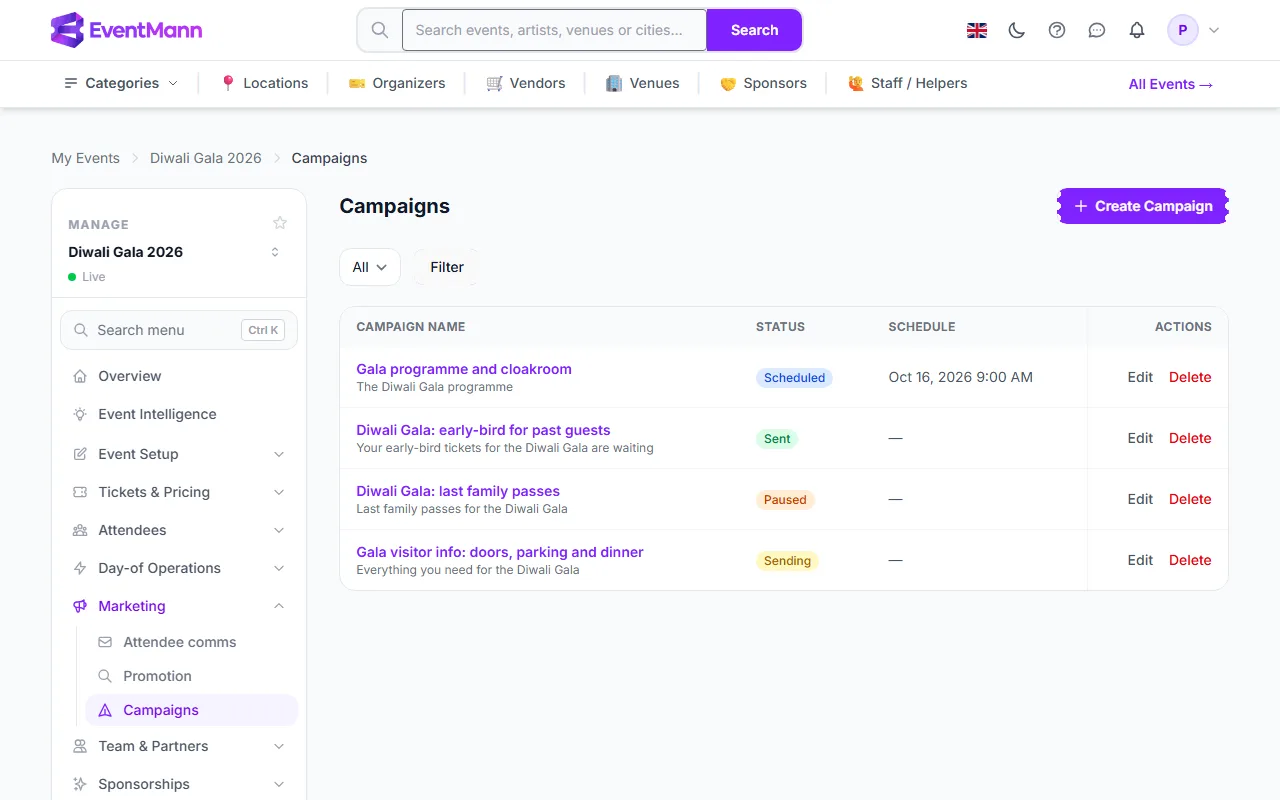Go to Vendors in the nav bar

(526, 83)
